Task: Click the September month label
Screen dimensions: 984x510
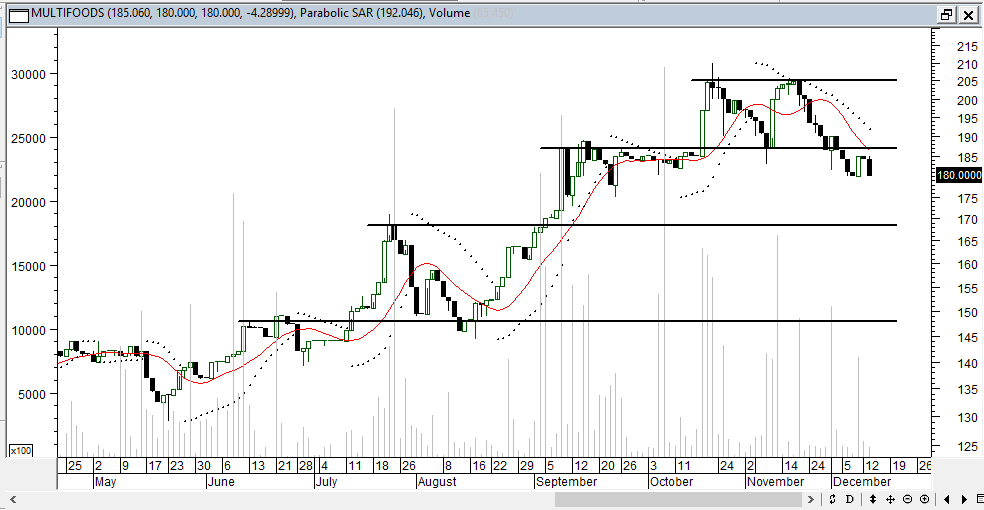Action: click(x=566, y=482)
